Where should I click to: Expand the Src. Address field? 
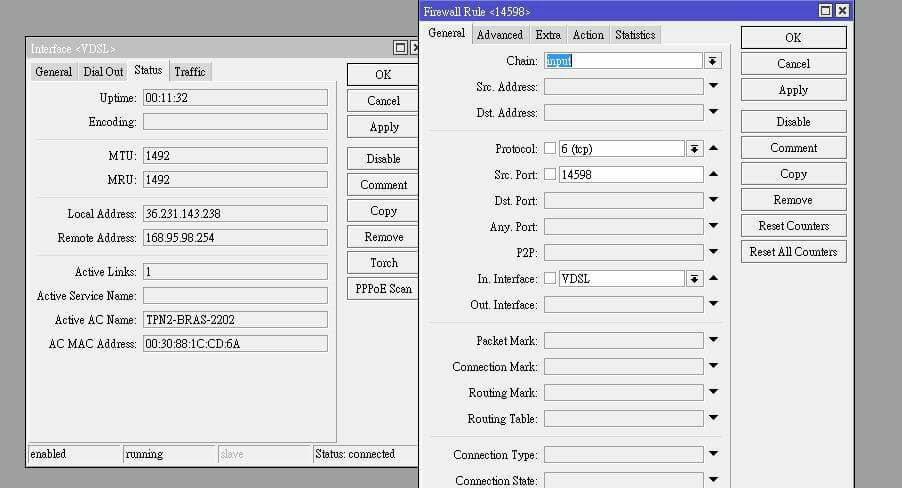coord(714,87)
